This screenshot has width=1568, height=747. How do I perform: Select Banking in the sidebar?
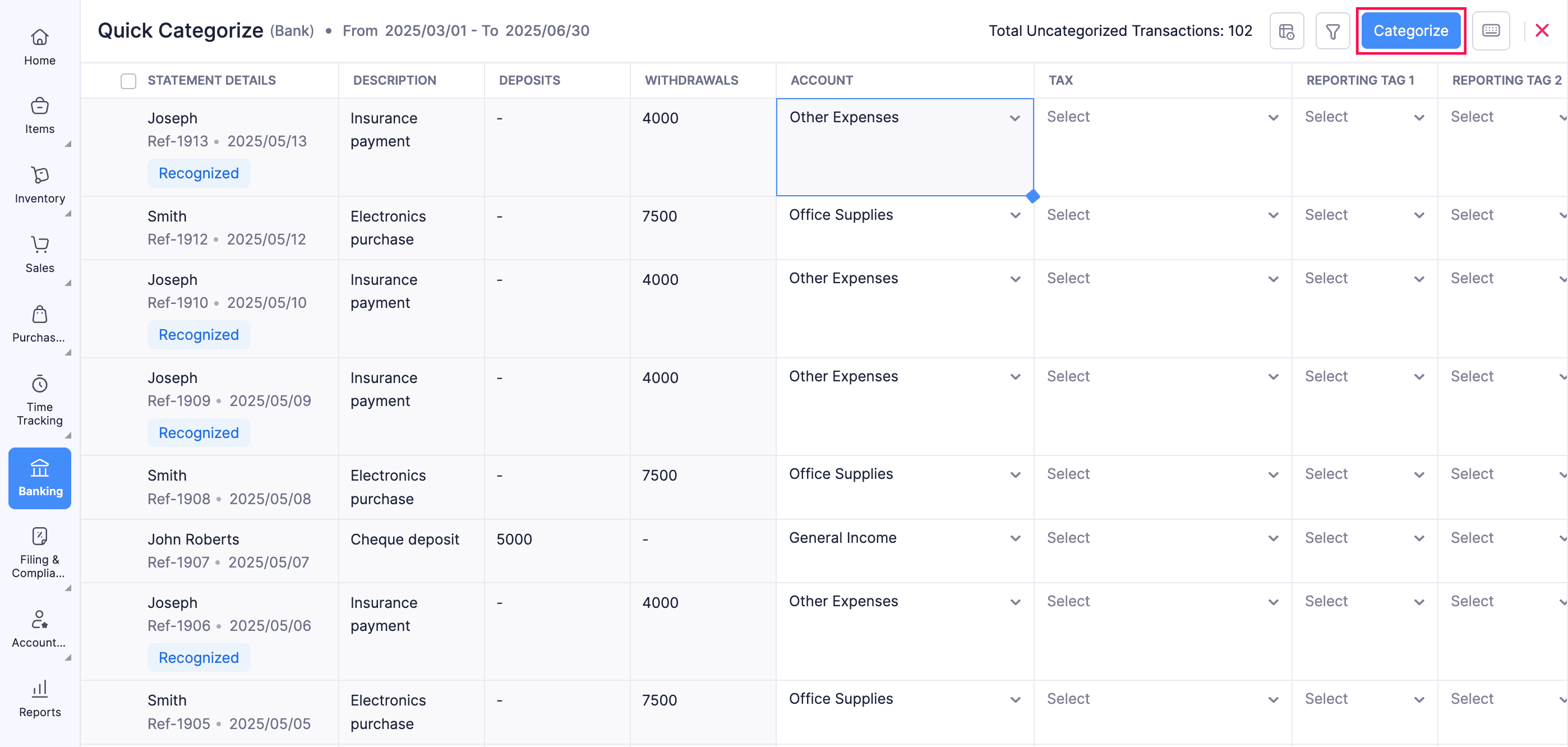coord(40,478)
